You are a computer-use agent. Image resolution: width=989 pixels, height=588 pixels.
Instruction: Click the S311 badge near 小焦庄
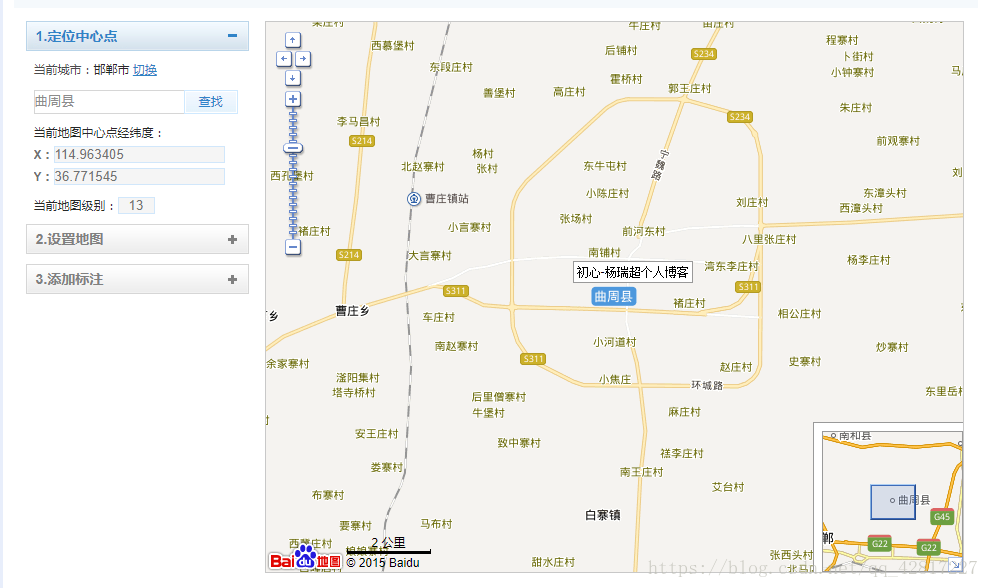[x=533, y=359]
